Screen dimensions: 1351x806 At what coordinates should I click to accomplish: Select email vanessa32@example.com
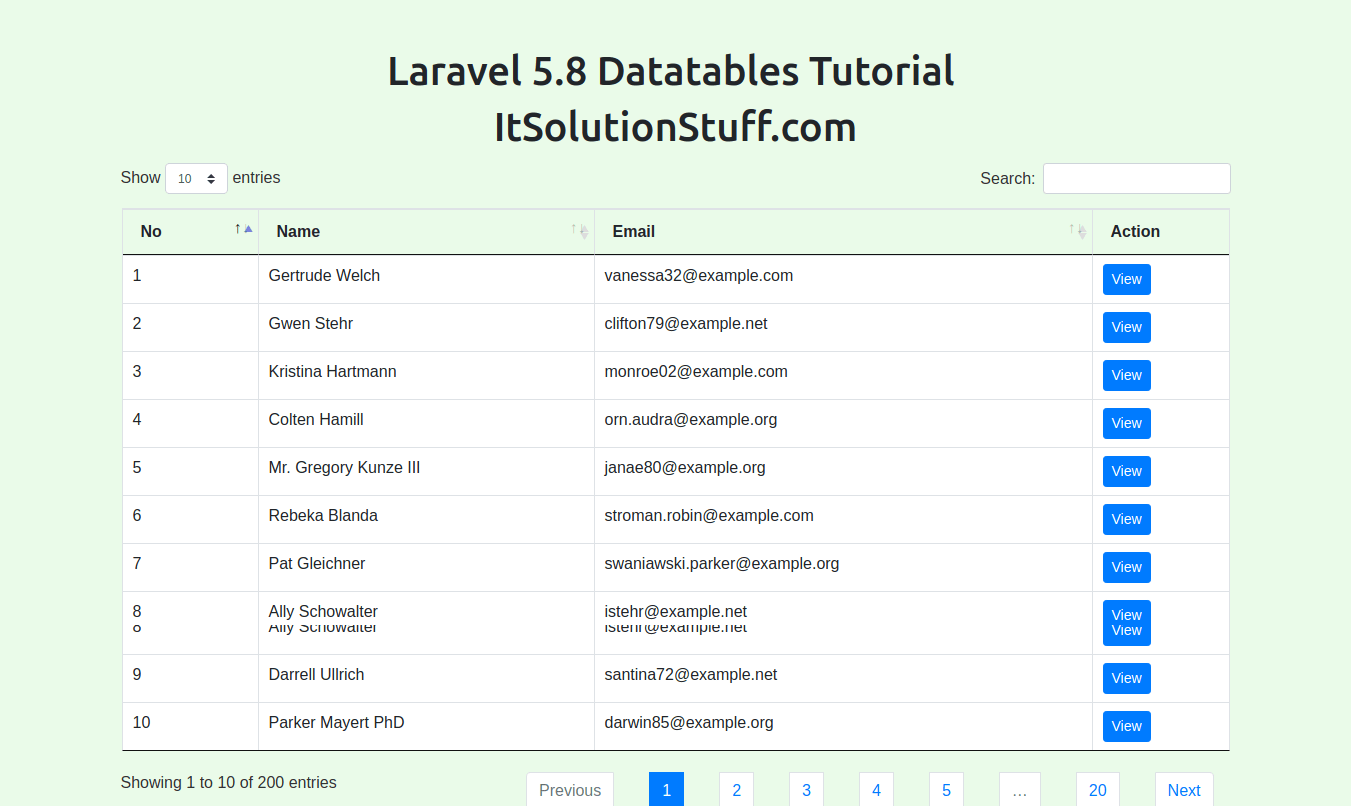click(699, 275)
